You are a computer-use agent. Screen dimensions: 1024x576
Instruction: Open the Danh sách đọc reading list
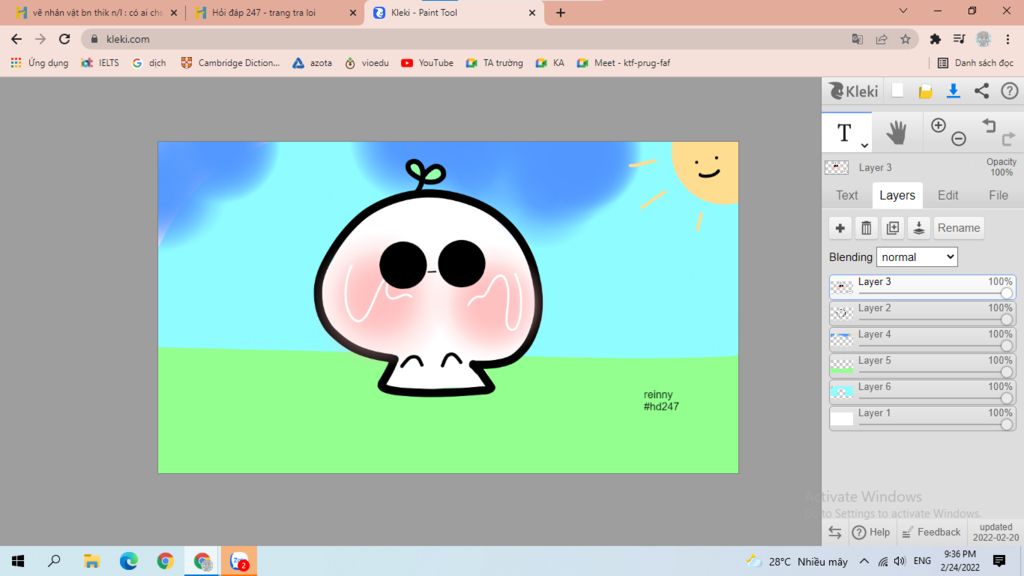[x=976, y=63]
